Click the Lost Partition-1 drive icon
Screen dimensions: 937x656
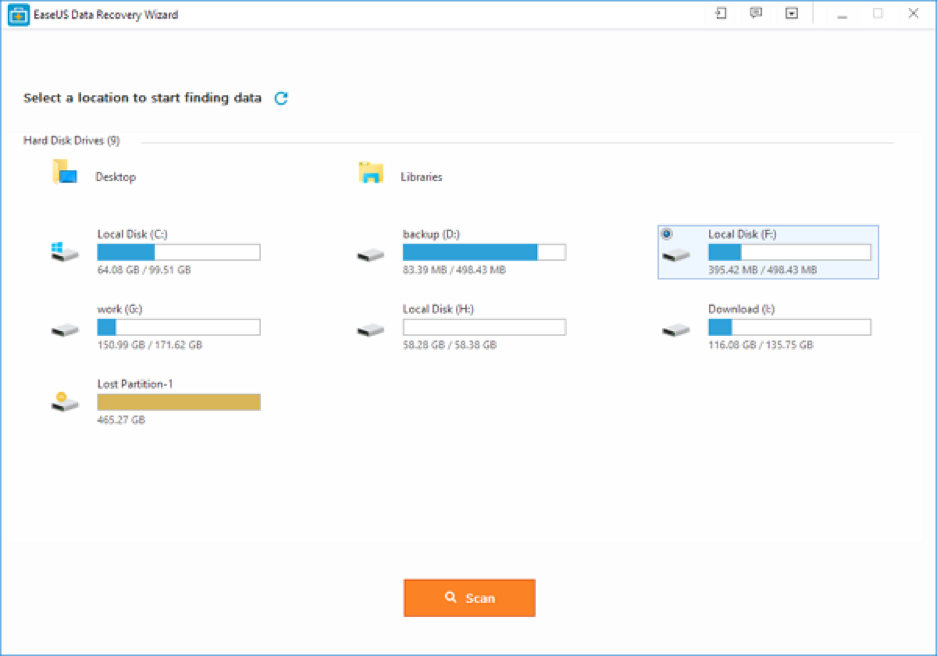(64, 402)
